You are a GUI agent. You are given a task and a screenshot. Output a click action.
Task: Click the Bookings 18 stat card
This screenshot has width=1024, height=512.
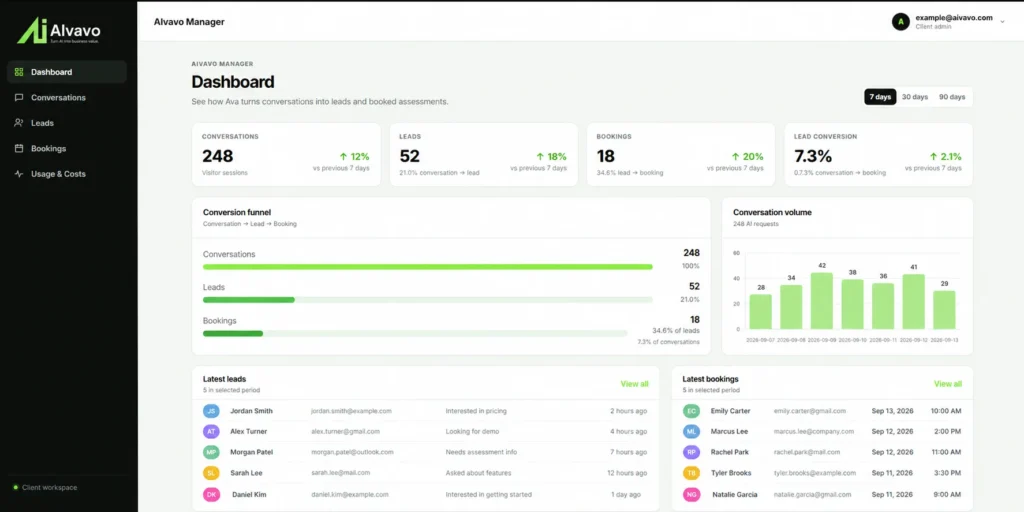tap(680, 155)
